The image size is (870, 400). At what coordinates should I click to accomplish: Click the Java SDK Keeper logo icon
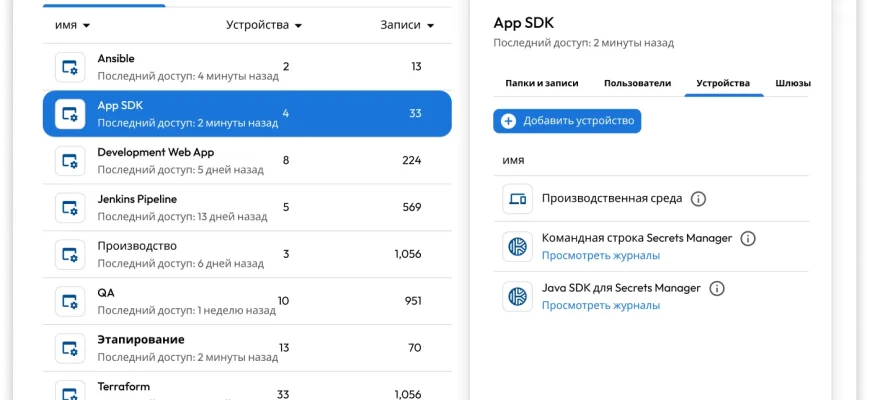[x=518, y=296]
